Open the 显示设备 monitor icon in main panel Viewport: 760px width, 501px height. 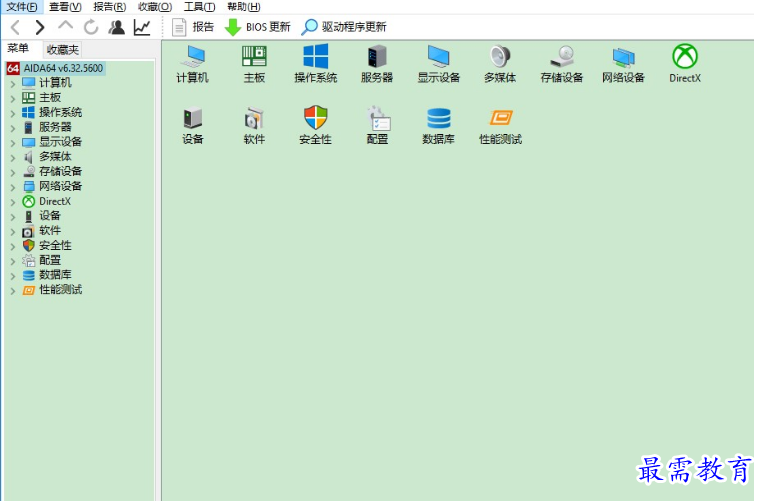click(439, 63)
